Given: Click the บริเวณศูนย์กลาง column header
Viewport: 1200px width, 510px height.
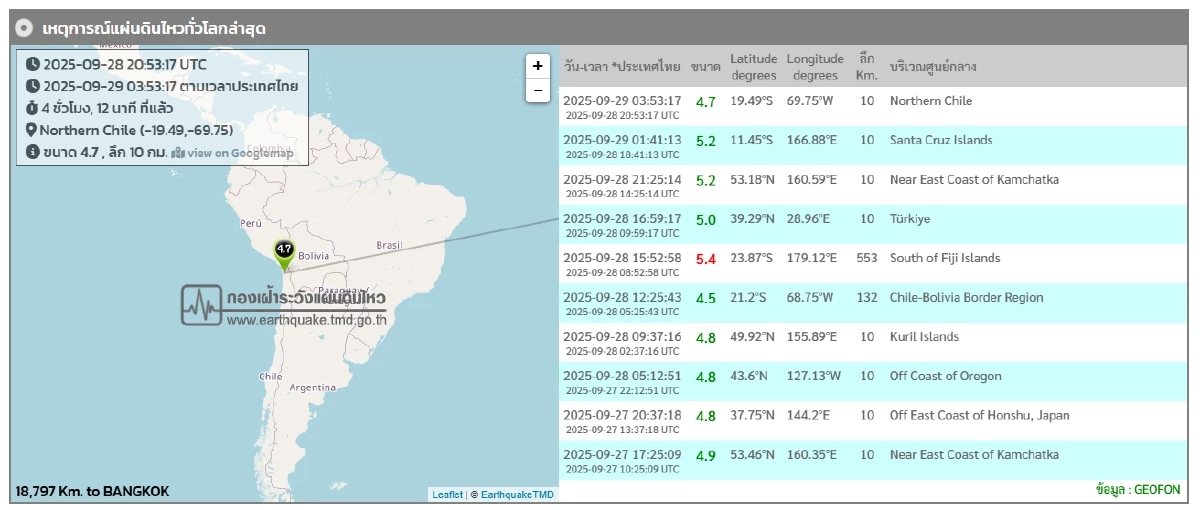Looking at the screenshot, I should 933,67.
